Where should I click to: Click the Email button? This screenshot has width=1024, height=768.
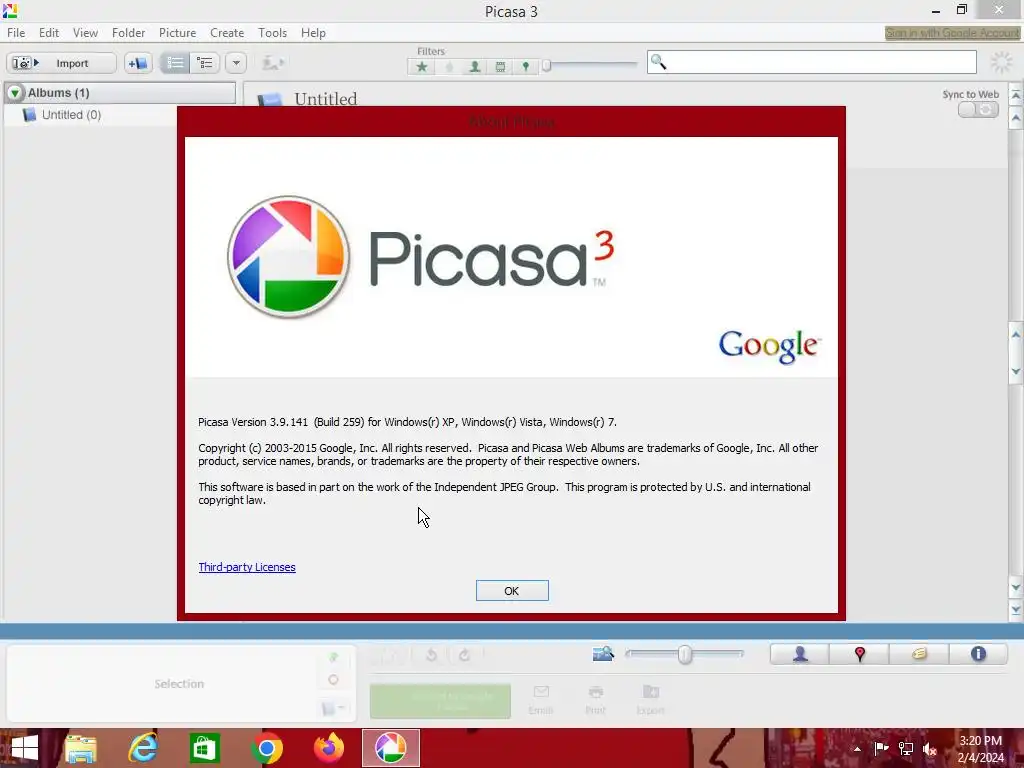click(541, 700)
